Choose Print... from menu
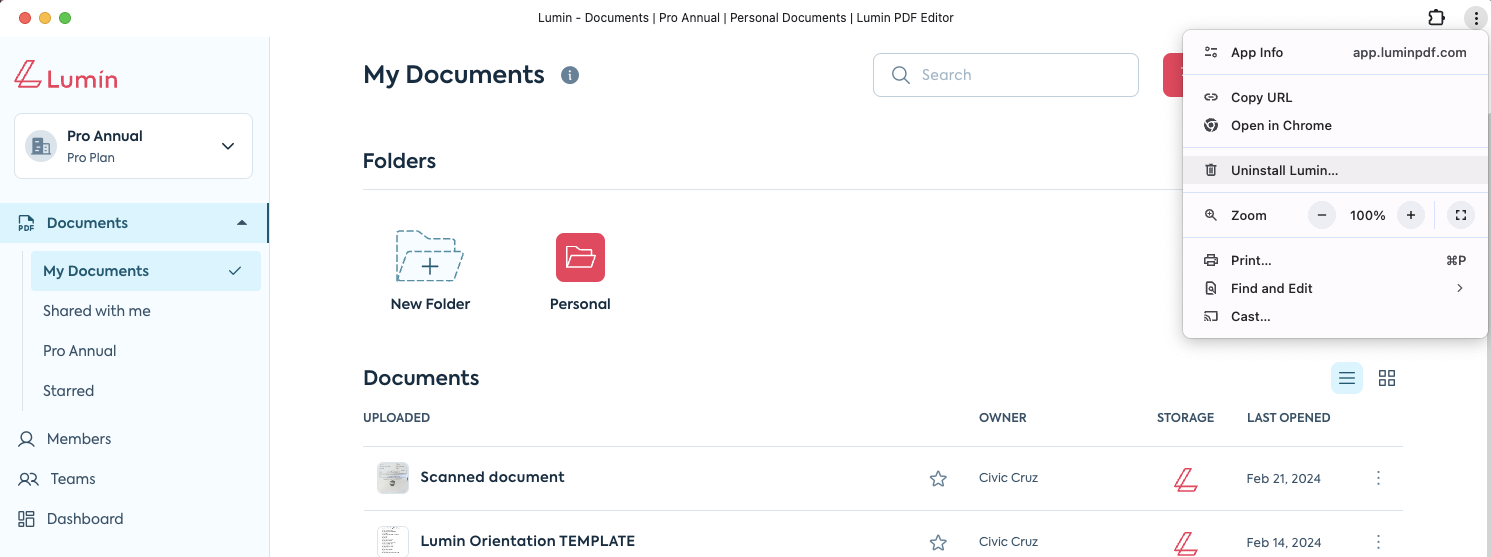 [x=1335, y=261]
